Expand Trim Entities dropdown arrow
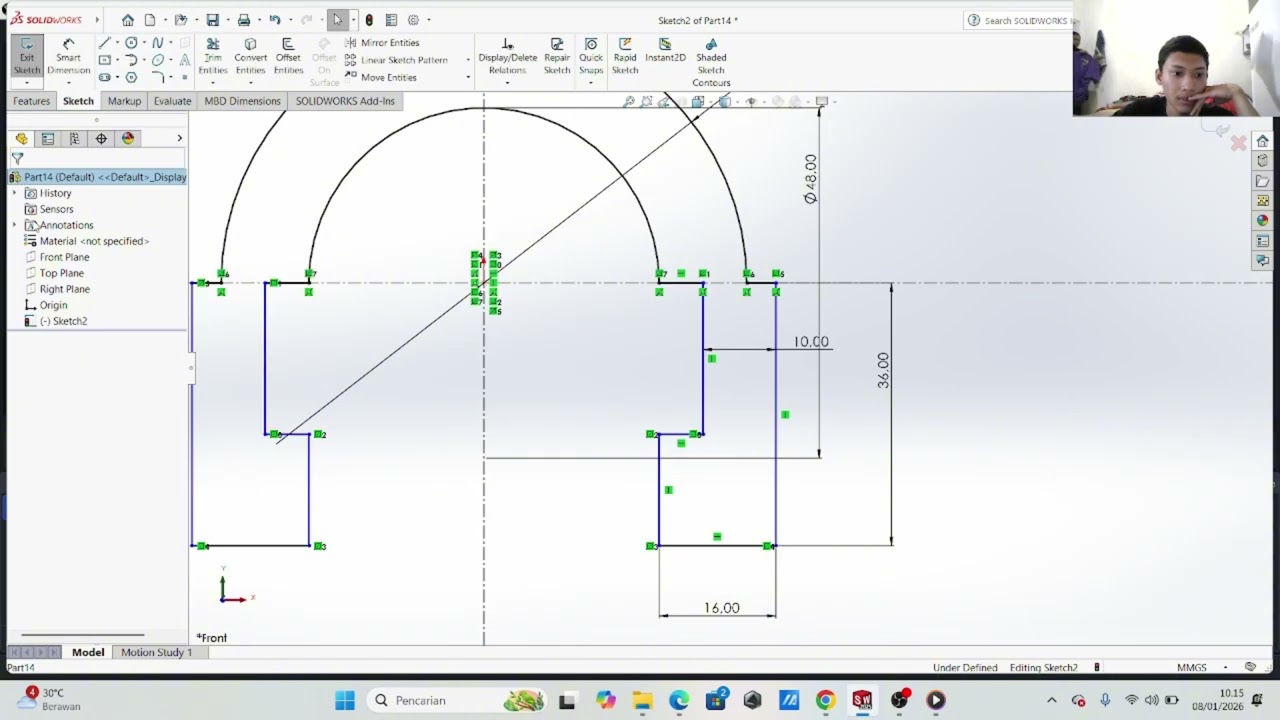 tap(213, 83)
